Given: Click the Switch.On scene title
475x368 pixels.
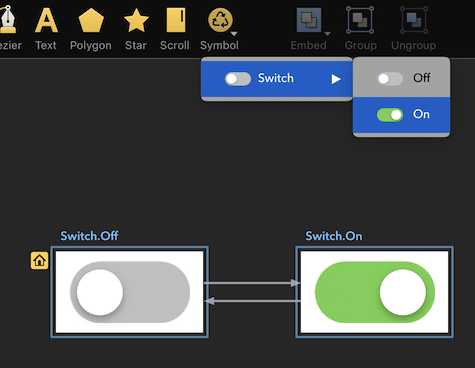Looking at the screenshot, I should pyautogui.click(x=334, y=236).
